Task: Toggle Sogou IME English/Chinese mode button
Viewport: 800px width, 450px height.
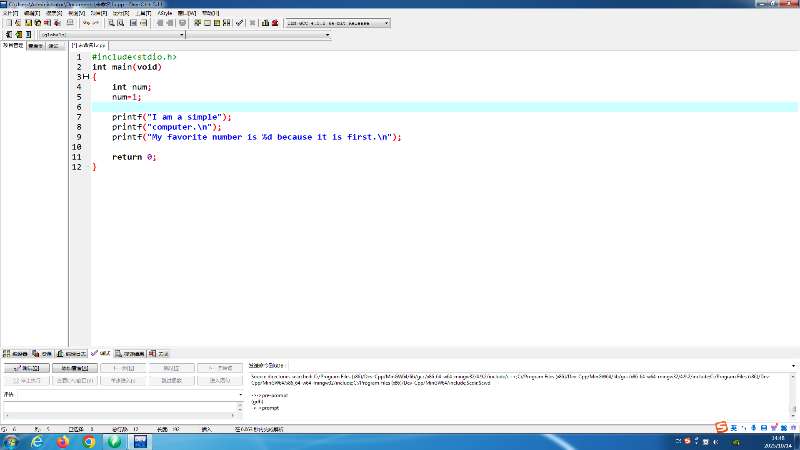Action: click(x=734, y=428)
